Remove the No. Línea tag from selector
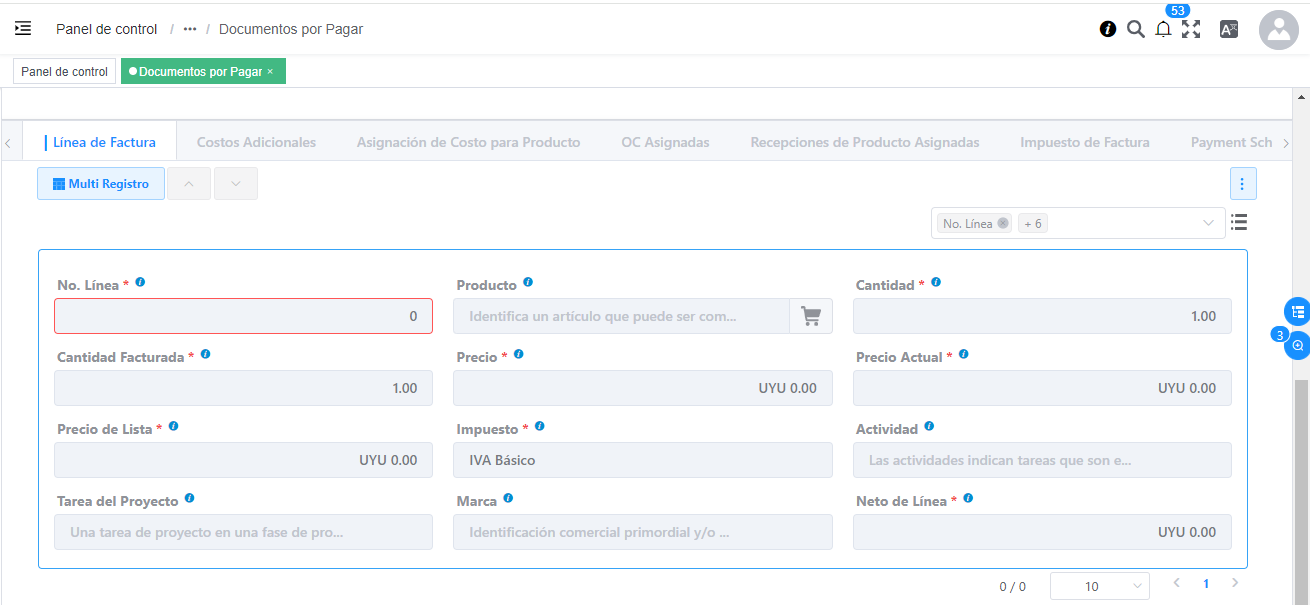This screenshot has height=605, width=1310. 1003,223
